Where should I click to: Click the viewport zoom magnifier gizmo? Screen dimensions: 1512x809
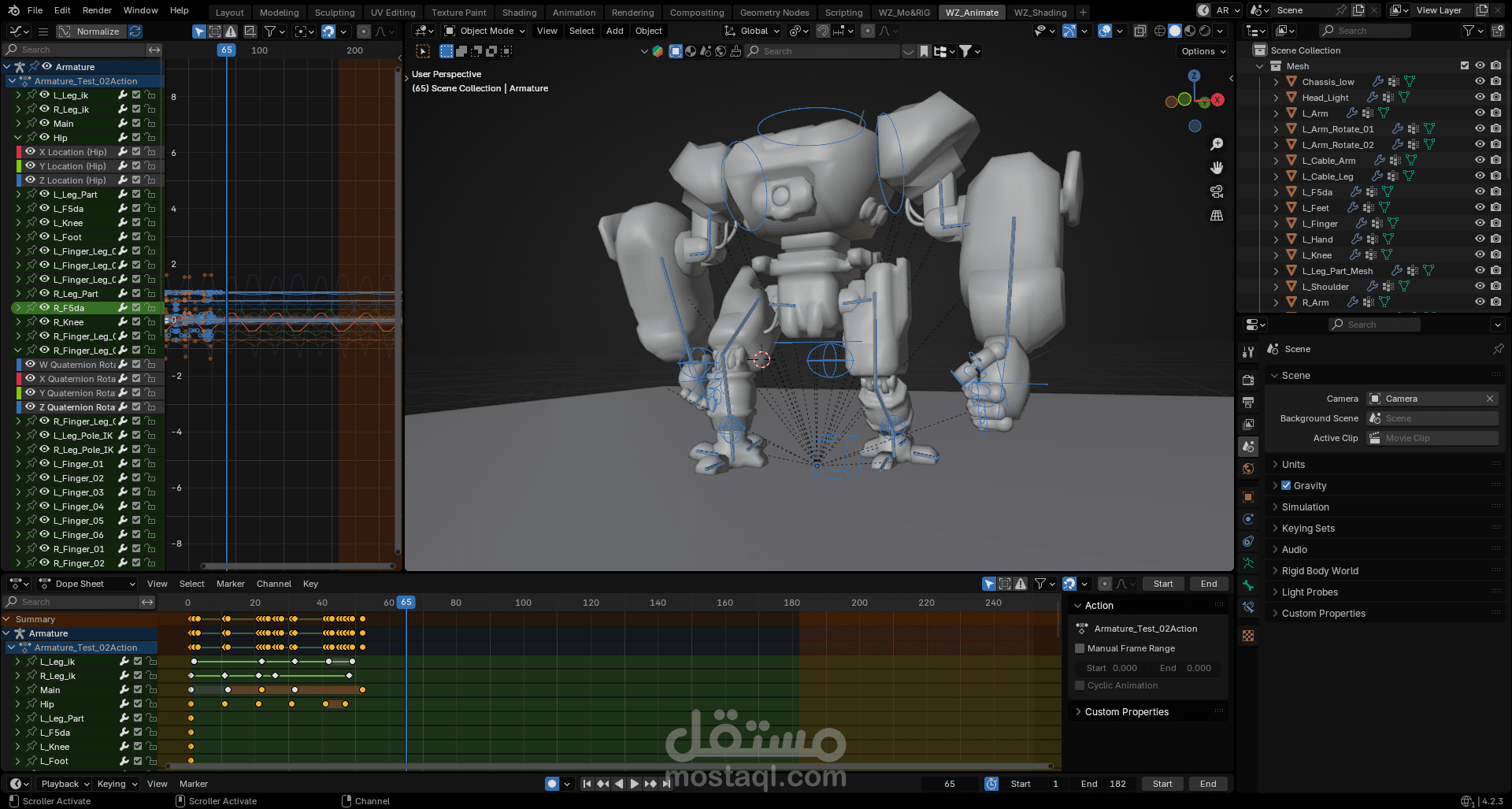(x=1217, y=144)
